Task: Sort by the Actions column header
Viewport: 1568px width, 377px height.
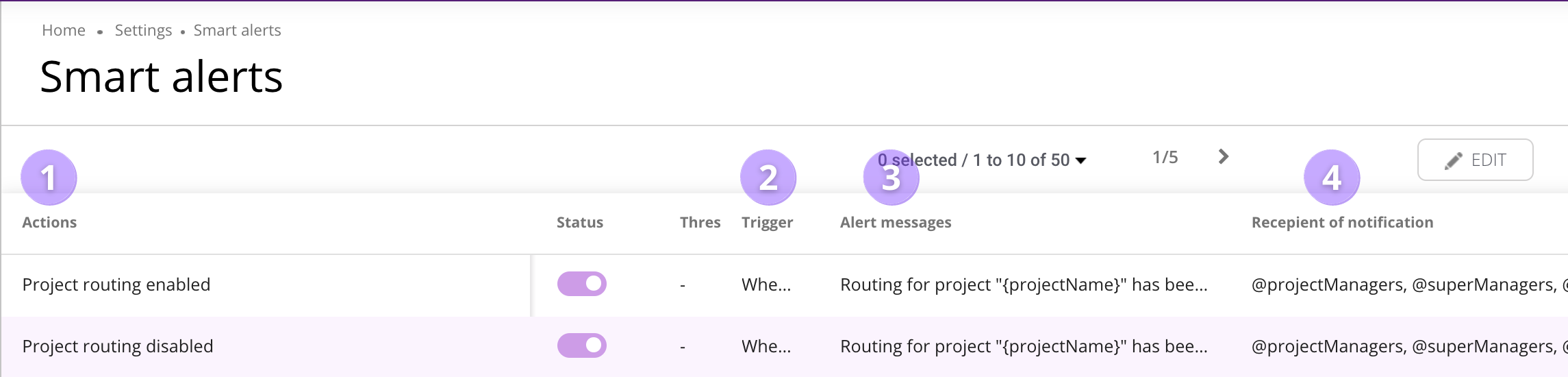Action: click(x=49, y=222)
